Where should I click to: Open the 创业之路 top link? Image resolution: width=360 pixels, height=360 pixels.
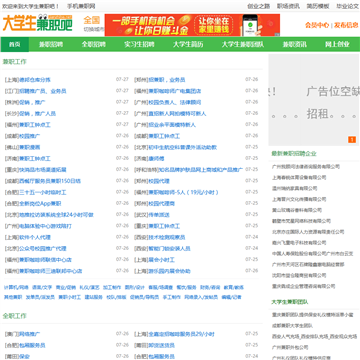coord(259,6)
